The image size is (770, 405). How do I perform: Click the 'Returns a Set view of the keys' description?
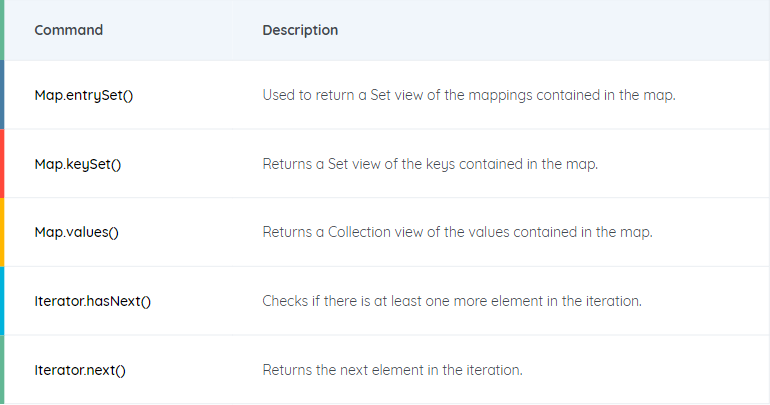[430, 164]
